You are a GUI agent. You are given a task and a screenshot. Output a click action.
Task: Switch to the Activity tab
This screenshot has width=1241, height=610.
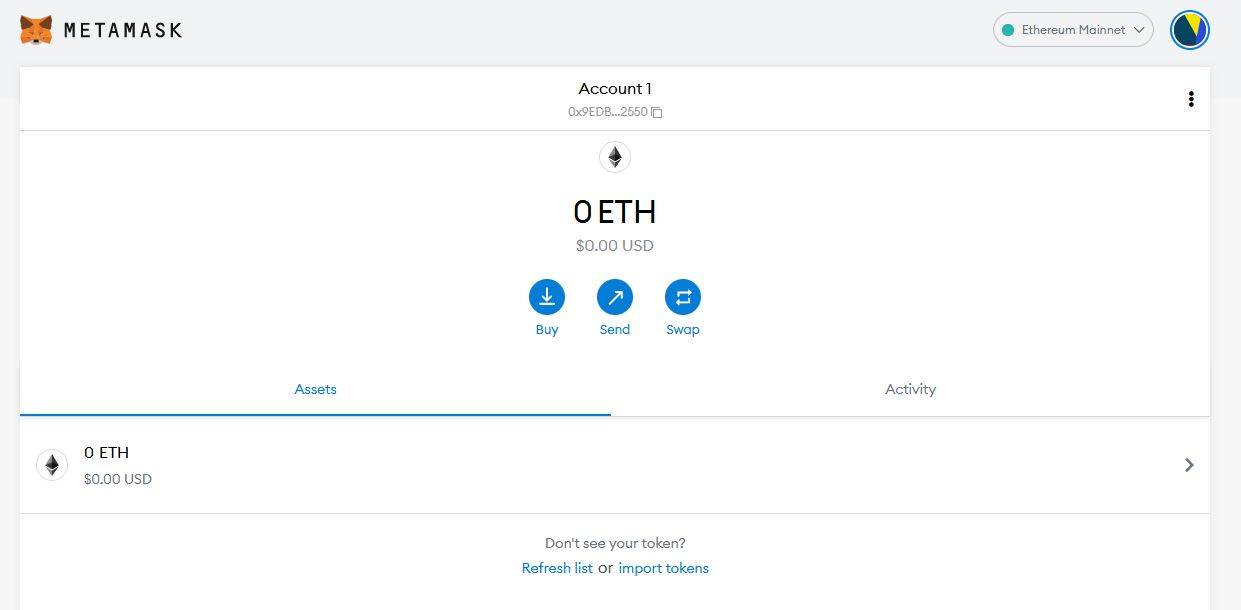pos(910,390)
